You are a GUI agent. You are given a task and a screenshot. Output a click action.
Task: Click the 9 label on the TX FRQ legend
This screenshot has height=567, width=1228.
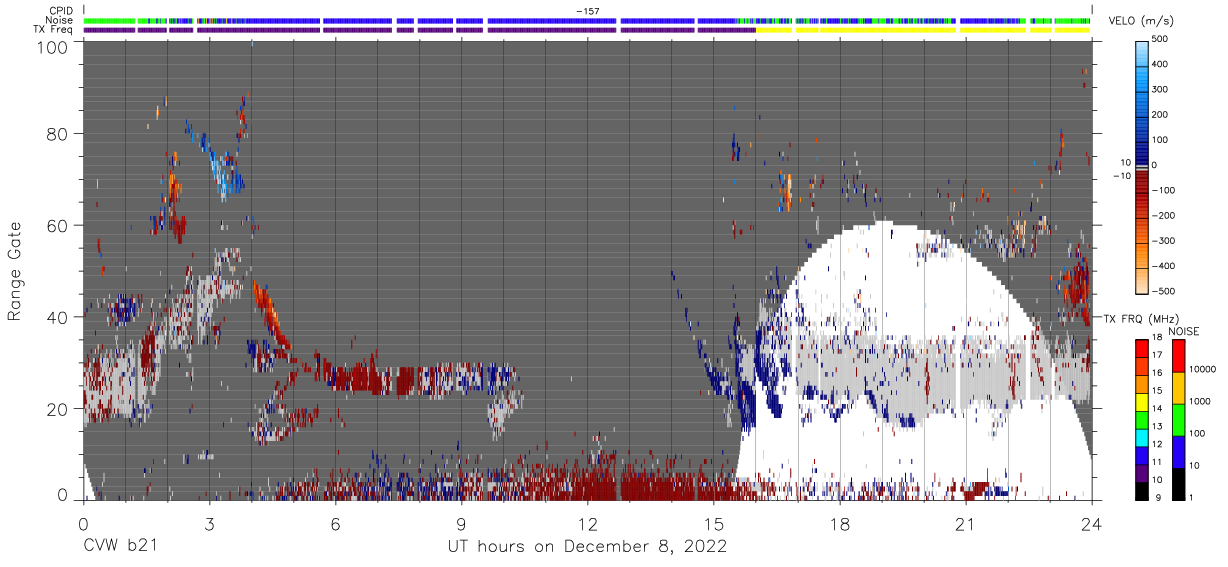(1156, 497)
